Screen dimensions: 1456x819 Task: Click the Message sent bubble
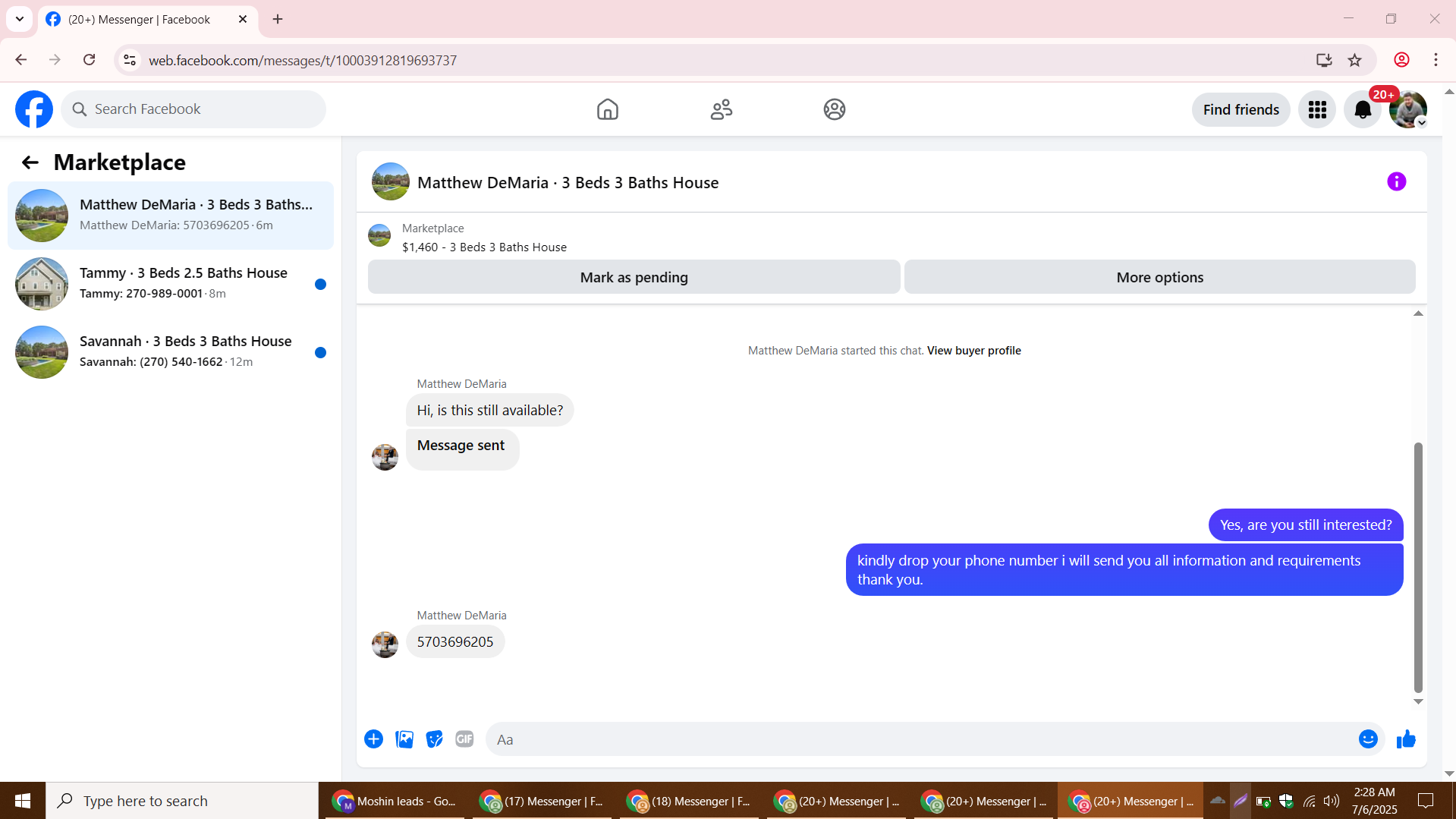(463, 449)
